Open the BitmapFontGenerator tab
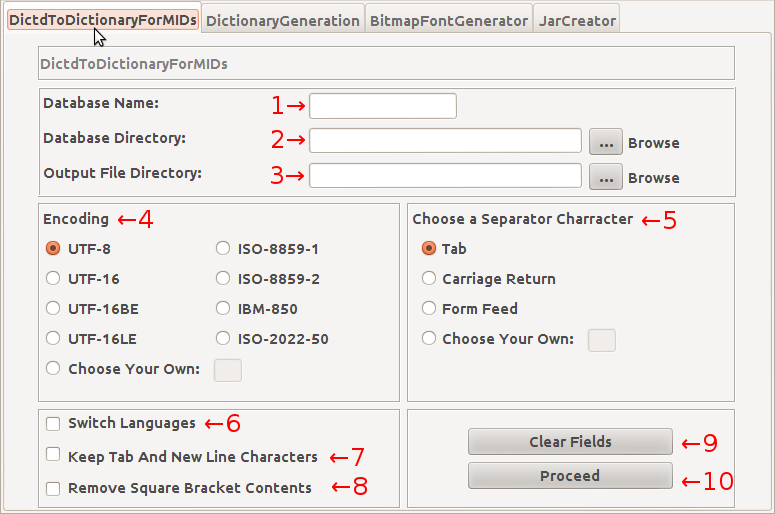775x514 pixels. [447, 20]
